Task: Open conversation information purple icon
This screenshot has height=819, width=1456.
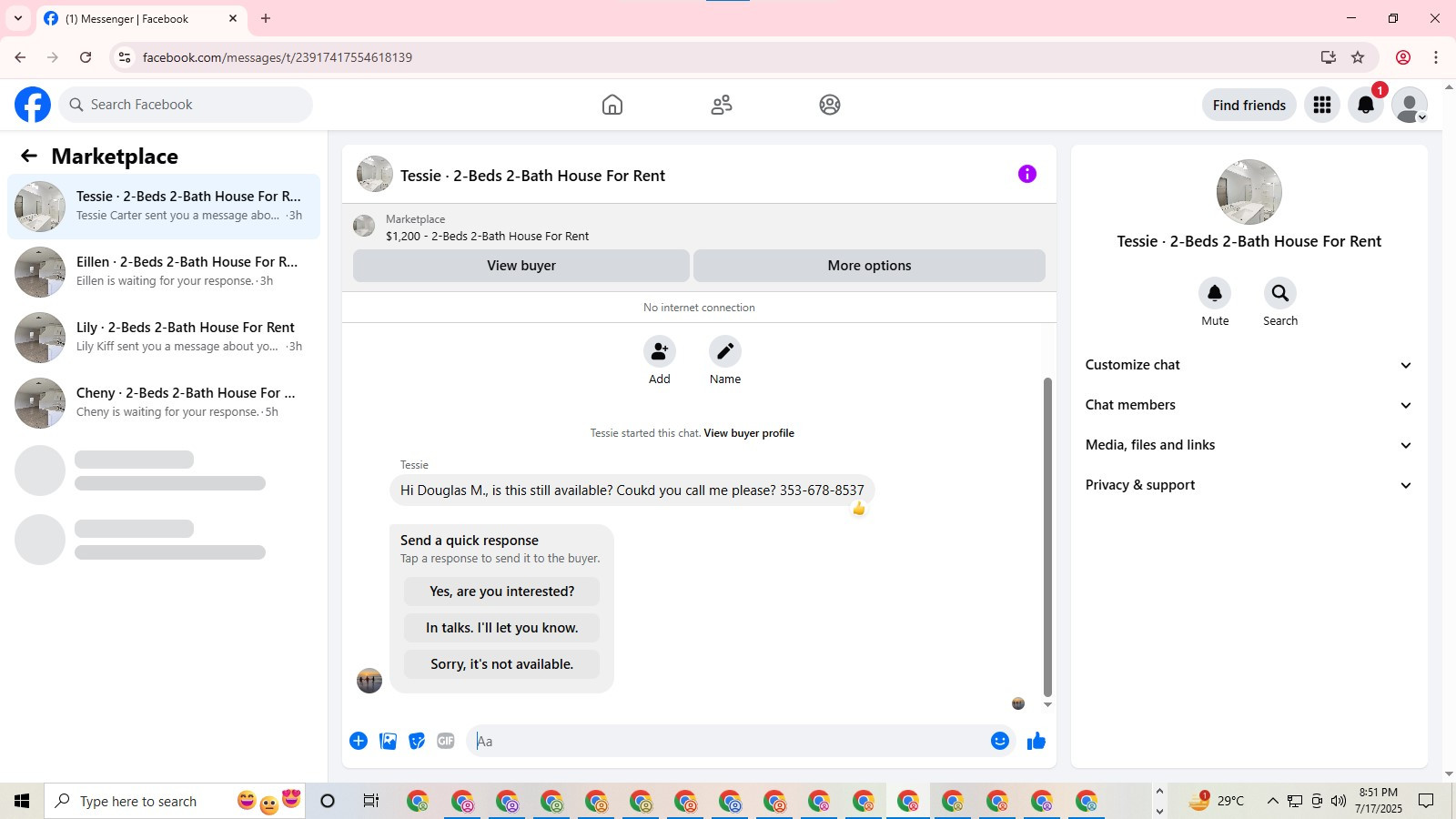Action: coord(1027,174)
